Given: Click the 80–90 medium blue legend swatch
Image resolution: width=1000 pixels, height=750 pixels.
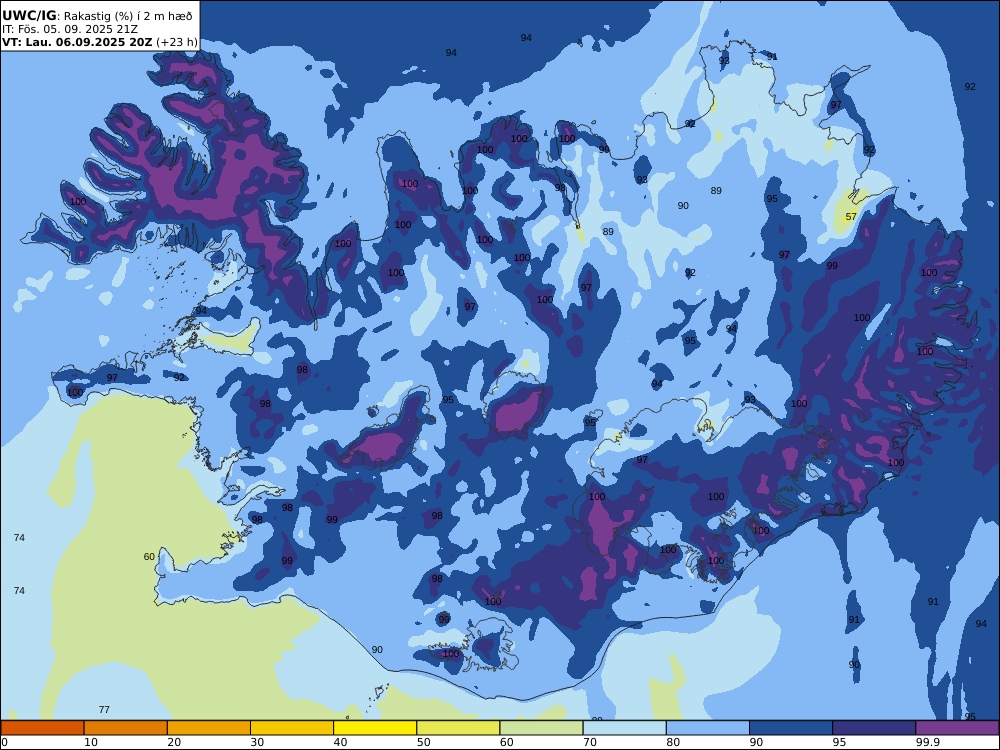Looking at the screenshot, I should pyautogui.click(x=708, y=728).
